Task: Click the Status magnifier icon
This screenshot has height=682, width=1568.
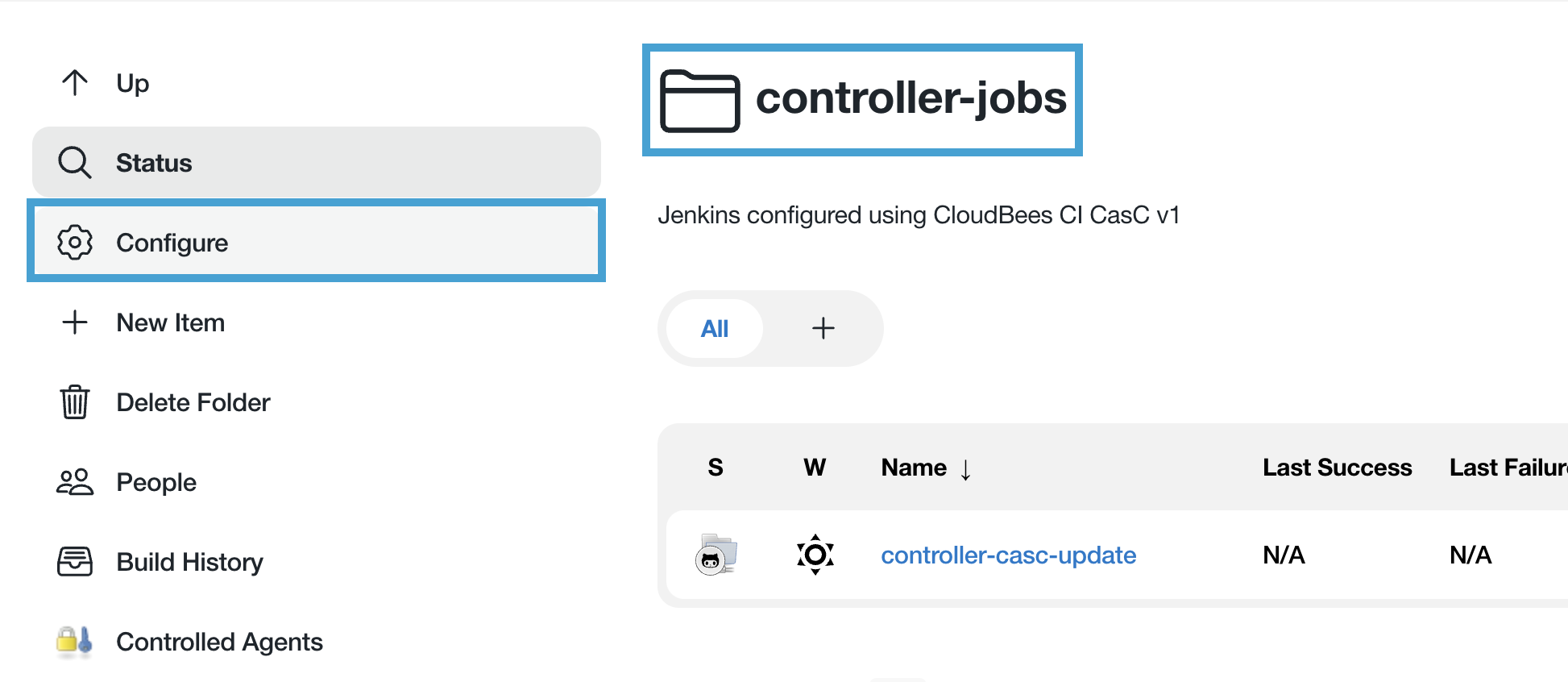Action: 75,162
